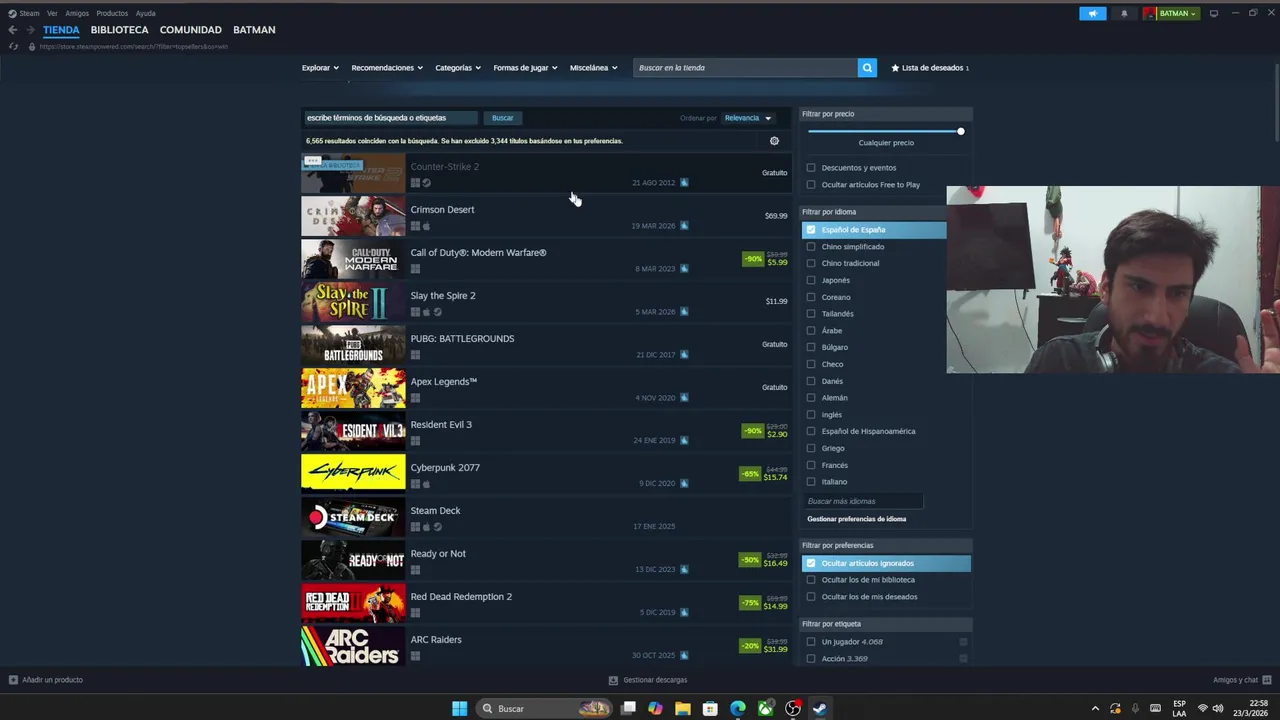Switch to Big Picture mode monitor icon

pos(1214,13)
